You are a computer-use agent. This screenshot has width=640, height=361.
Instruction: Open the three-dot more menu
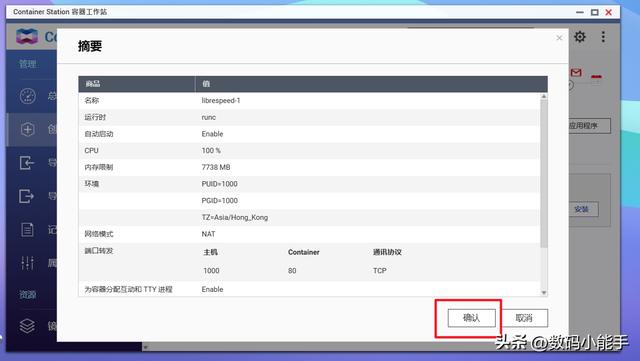point(603,37)
